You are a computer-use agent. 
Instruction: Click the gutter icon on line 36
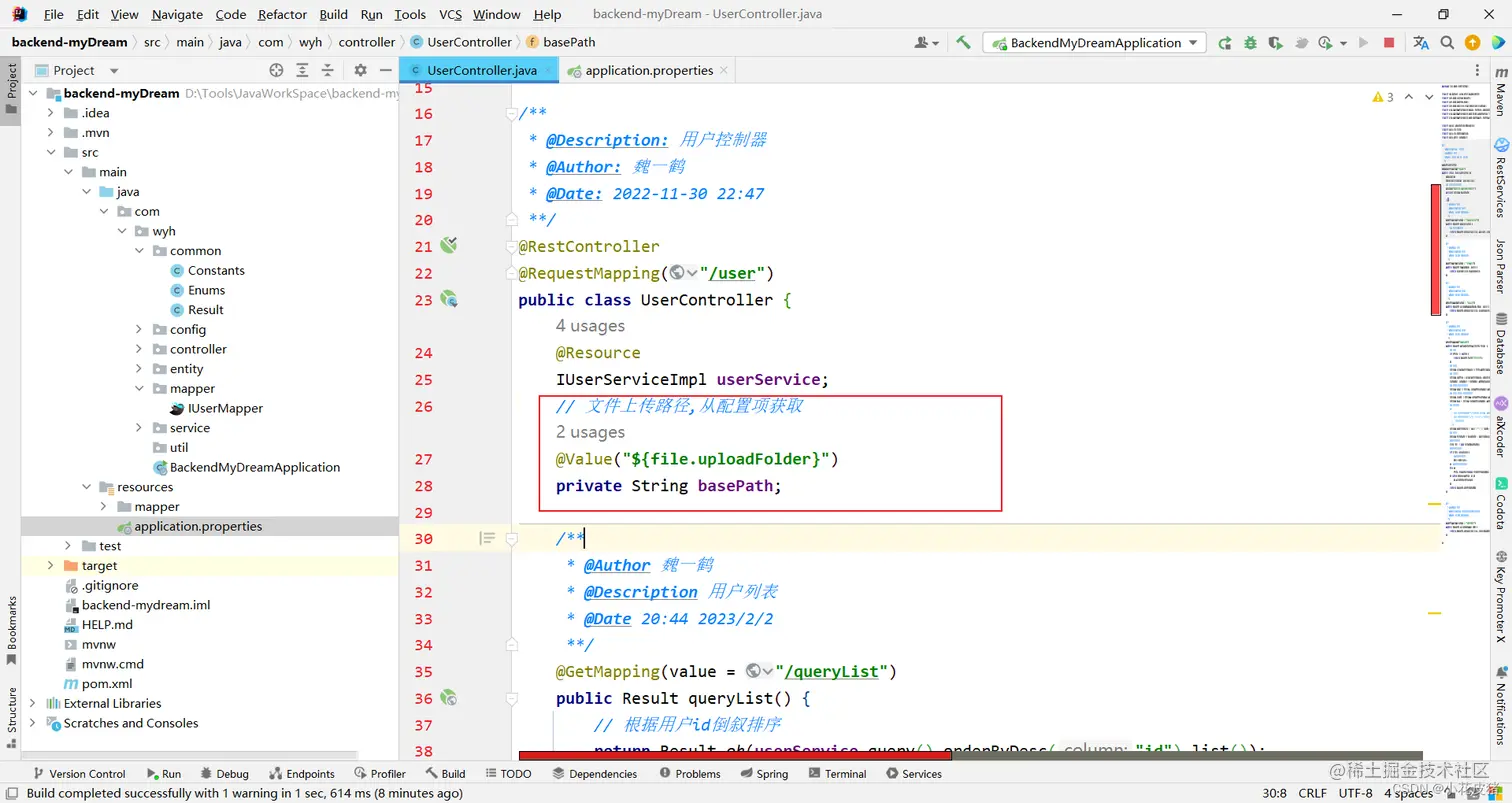click(x=448, y=697)
